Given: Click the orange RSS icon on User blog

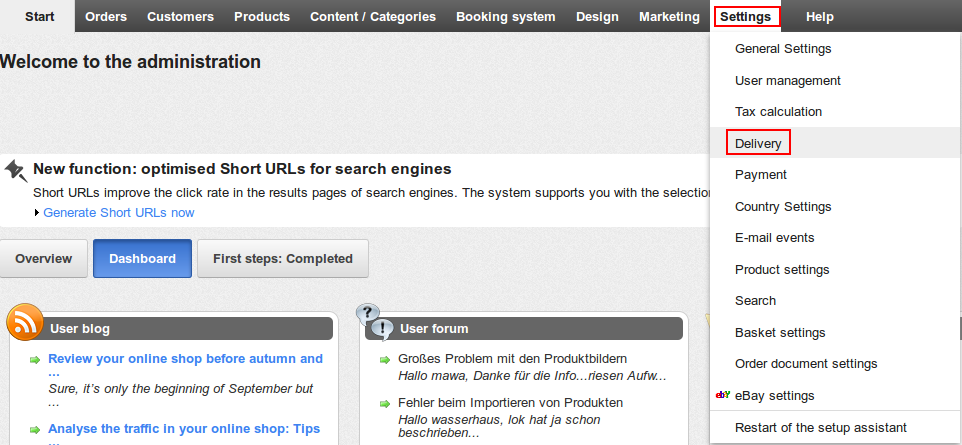Looking at the screenshot, I should (x=25, y=322).
